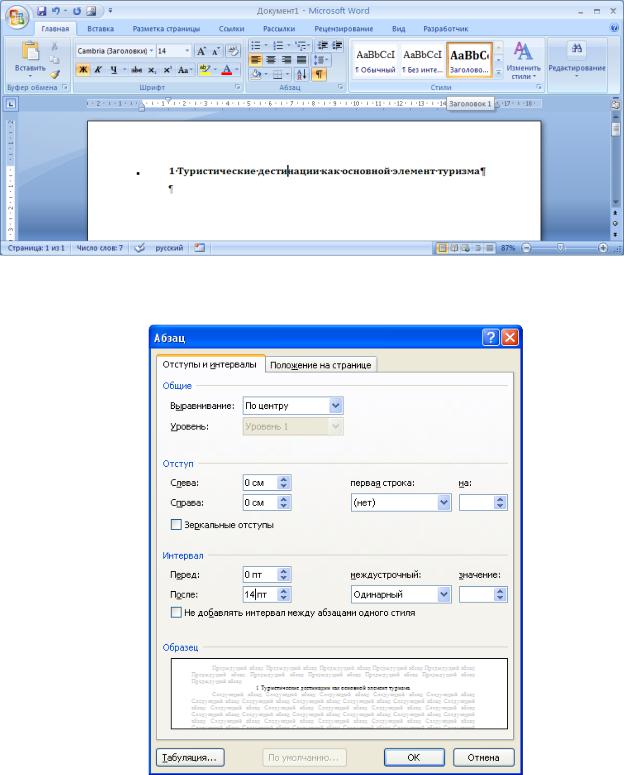The height and width of the screenshot is (775, 624).
Task: Sort text with A-Z icon
Action: pyautogui.click(x=301, y=75)
